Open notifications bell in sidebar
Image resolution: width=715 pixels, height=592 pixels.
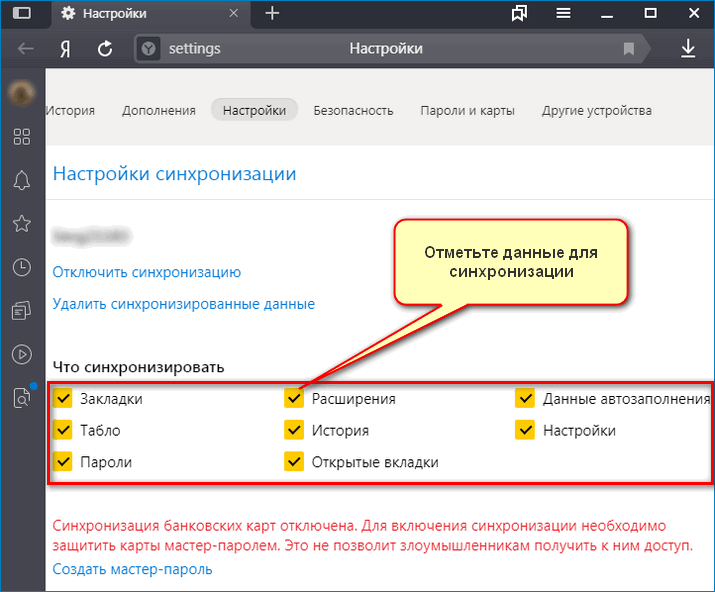point(21,180)
